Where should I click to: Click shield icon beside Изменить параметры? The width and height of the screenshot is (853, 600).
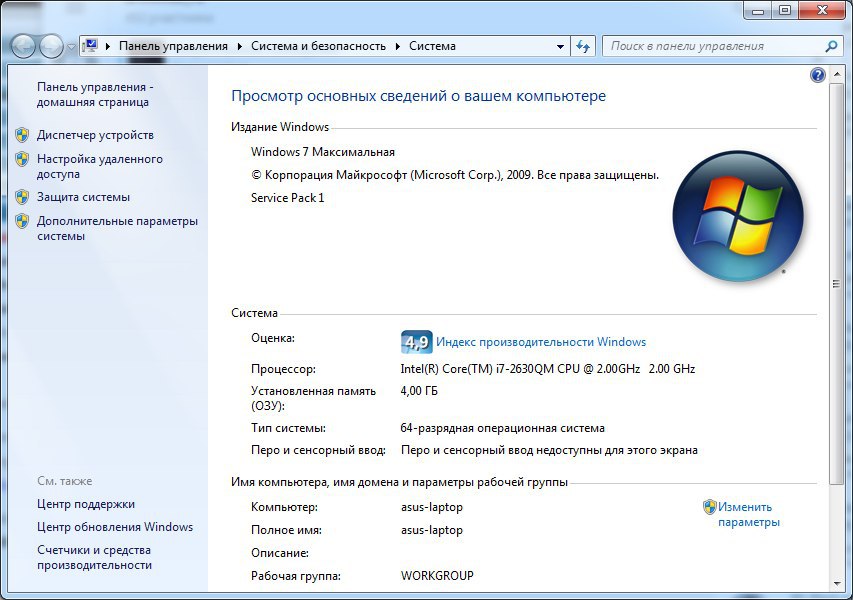pos(709,507)
